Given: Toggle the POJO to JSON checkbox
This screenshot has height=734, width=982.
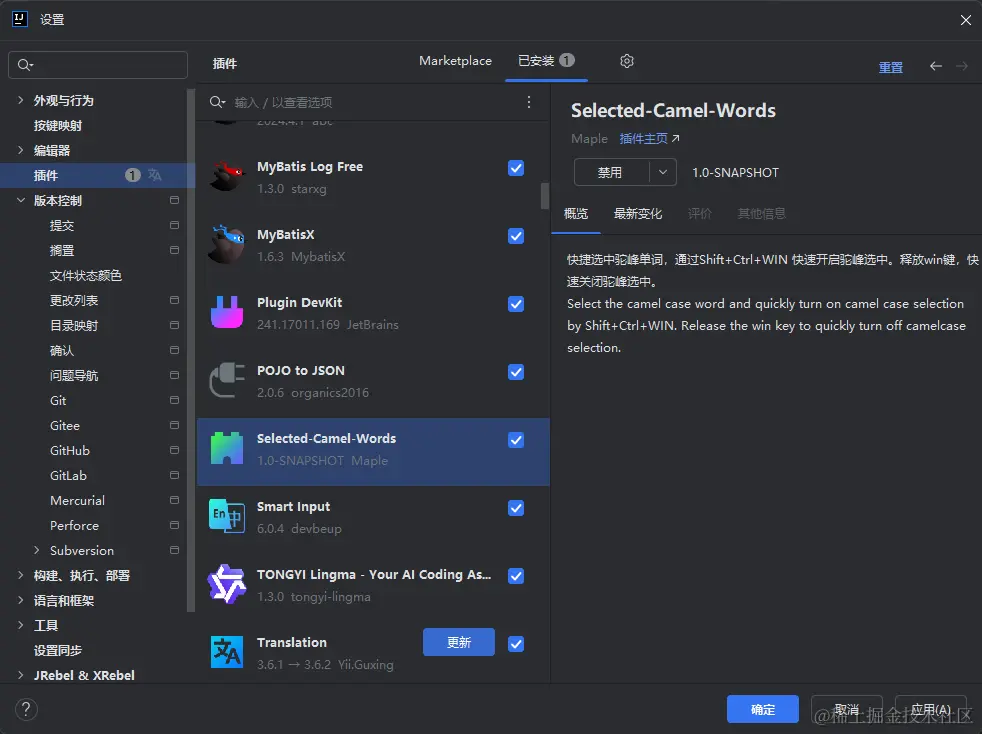Looking at the screenshot, I should point(516,372).
